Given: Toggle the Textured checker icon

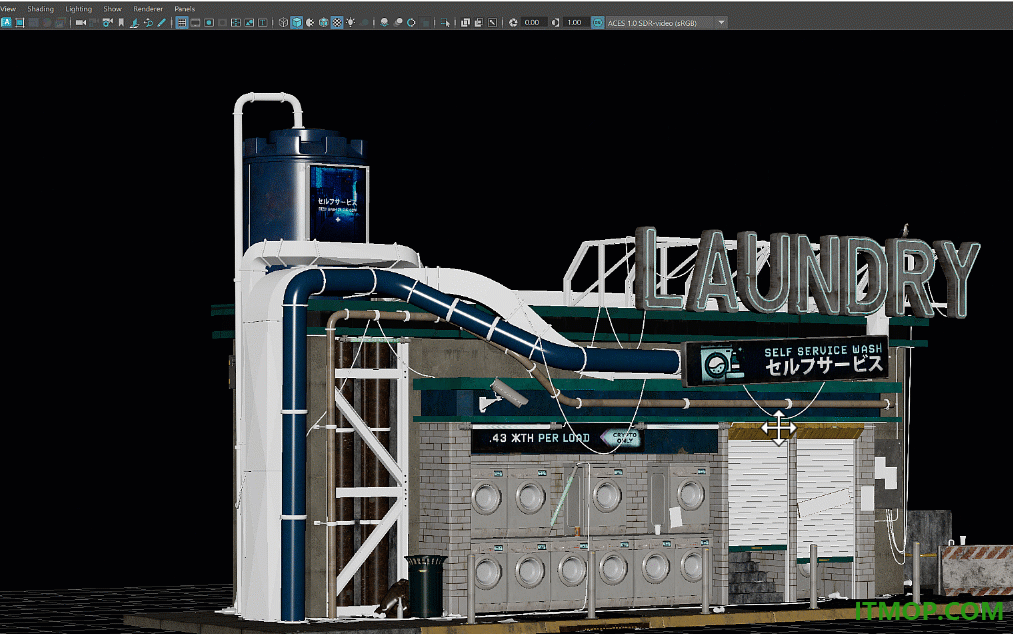Looking at the screenshot, I should [x=337, y=23].
